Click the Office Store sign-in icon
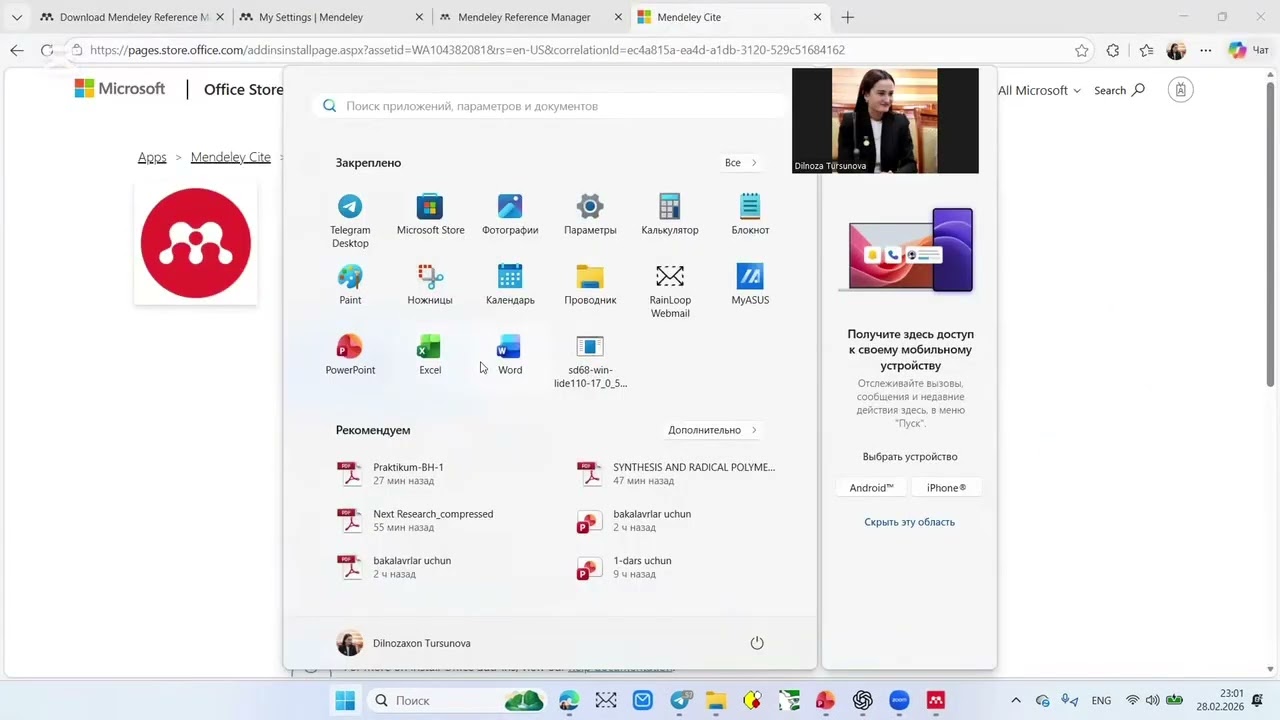1280x720 pixels. (1181, 90)
